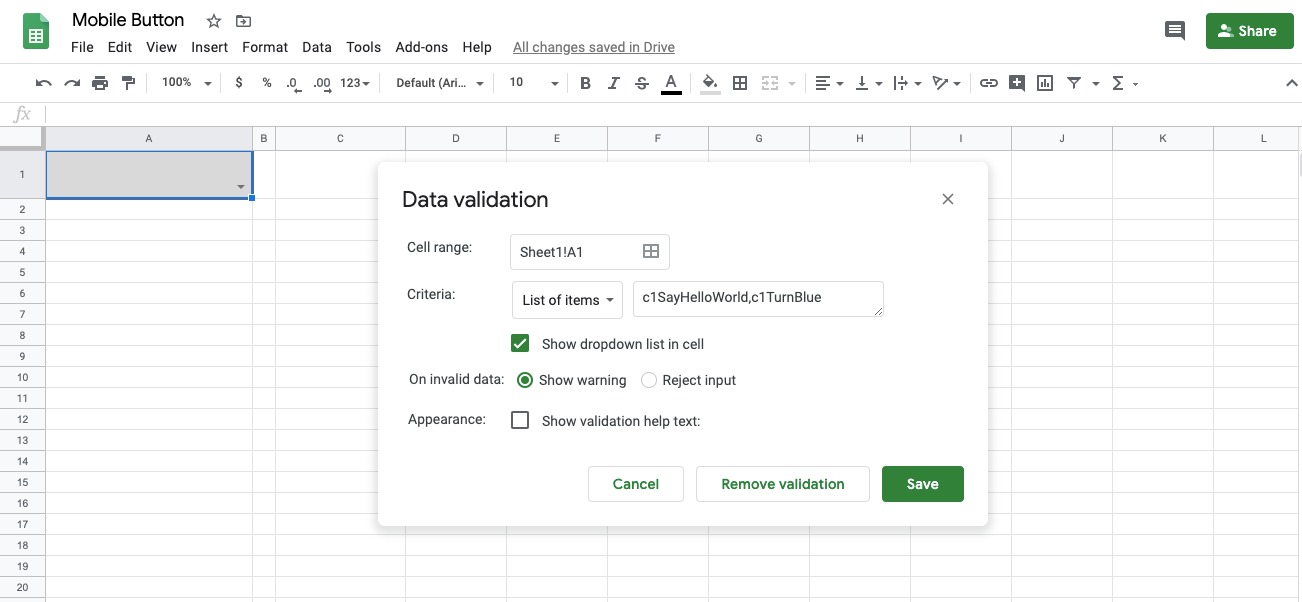Open the Data menu
The height and width of the screenshot is (602, 1302).
click(x=317, y=47)
